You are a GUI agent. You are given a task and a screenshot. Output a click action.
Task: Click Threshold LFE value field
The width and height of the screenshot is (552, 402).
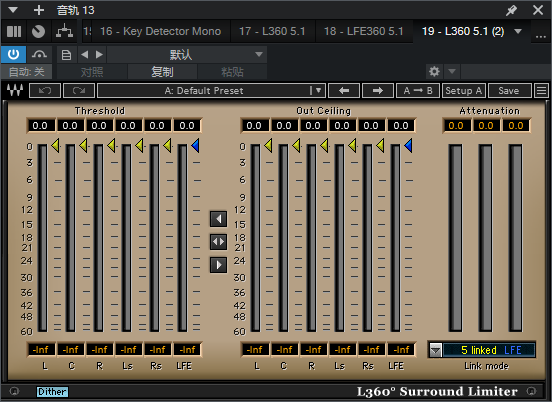point(187,126)
